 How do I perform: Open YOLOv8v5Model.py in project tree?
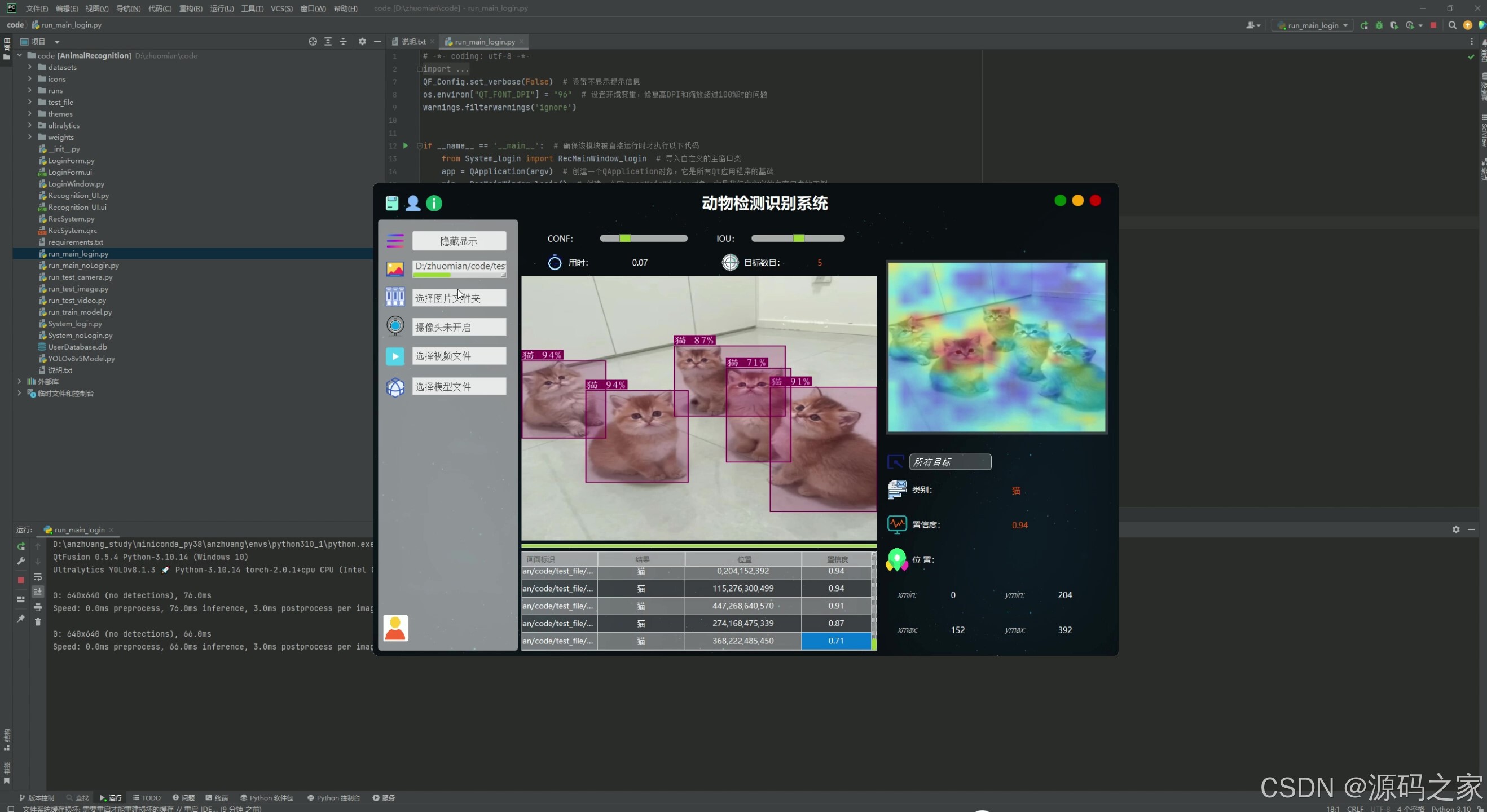pyautogui.click(x=81, y=359)
